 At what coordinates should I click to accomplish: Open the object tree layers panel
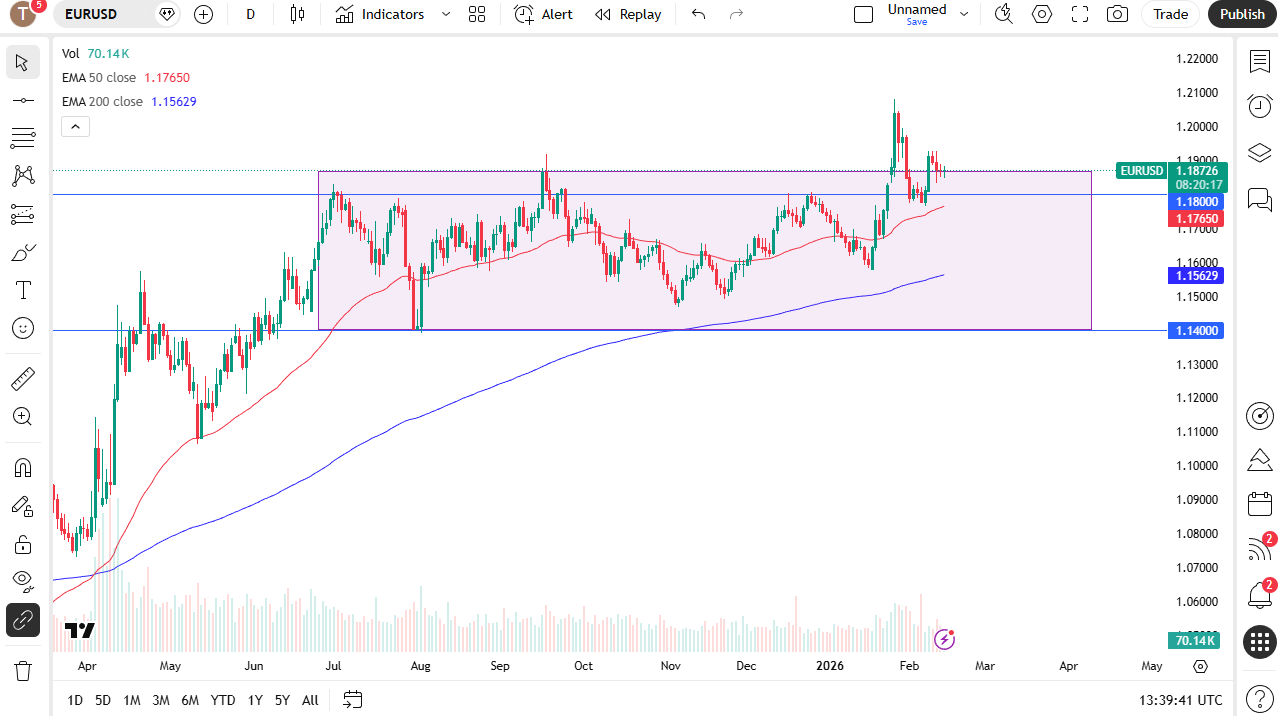1259,152
